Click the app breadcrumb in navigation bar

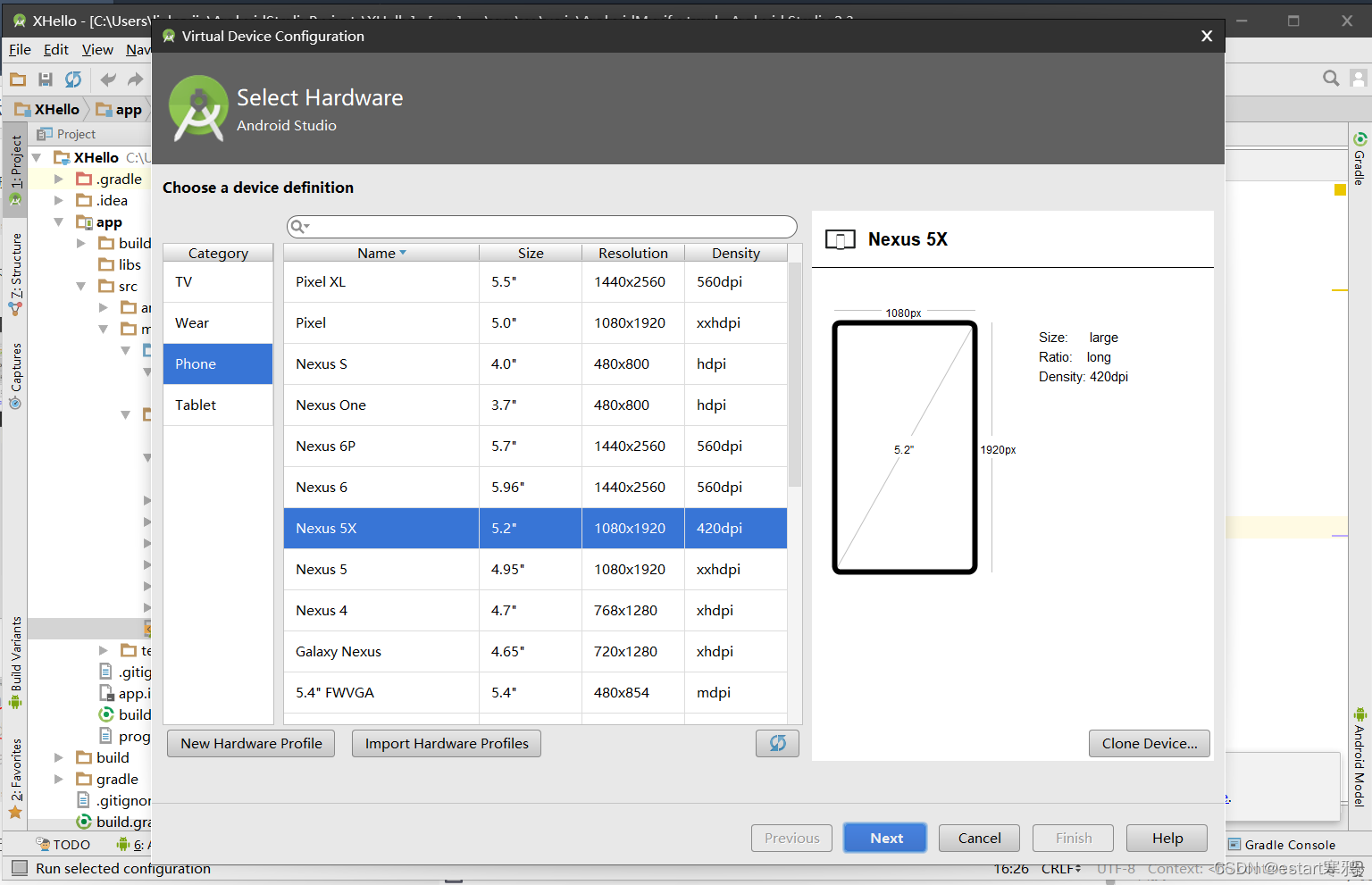pos(120,109)
